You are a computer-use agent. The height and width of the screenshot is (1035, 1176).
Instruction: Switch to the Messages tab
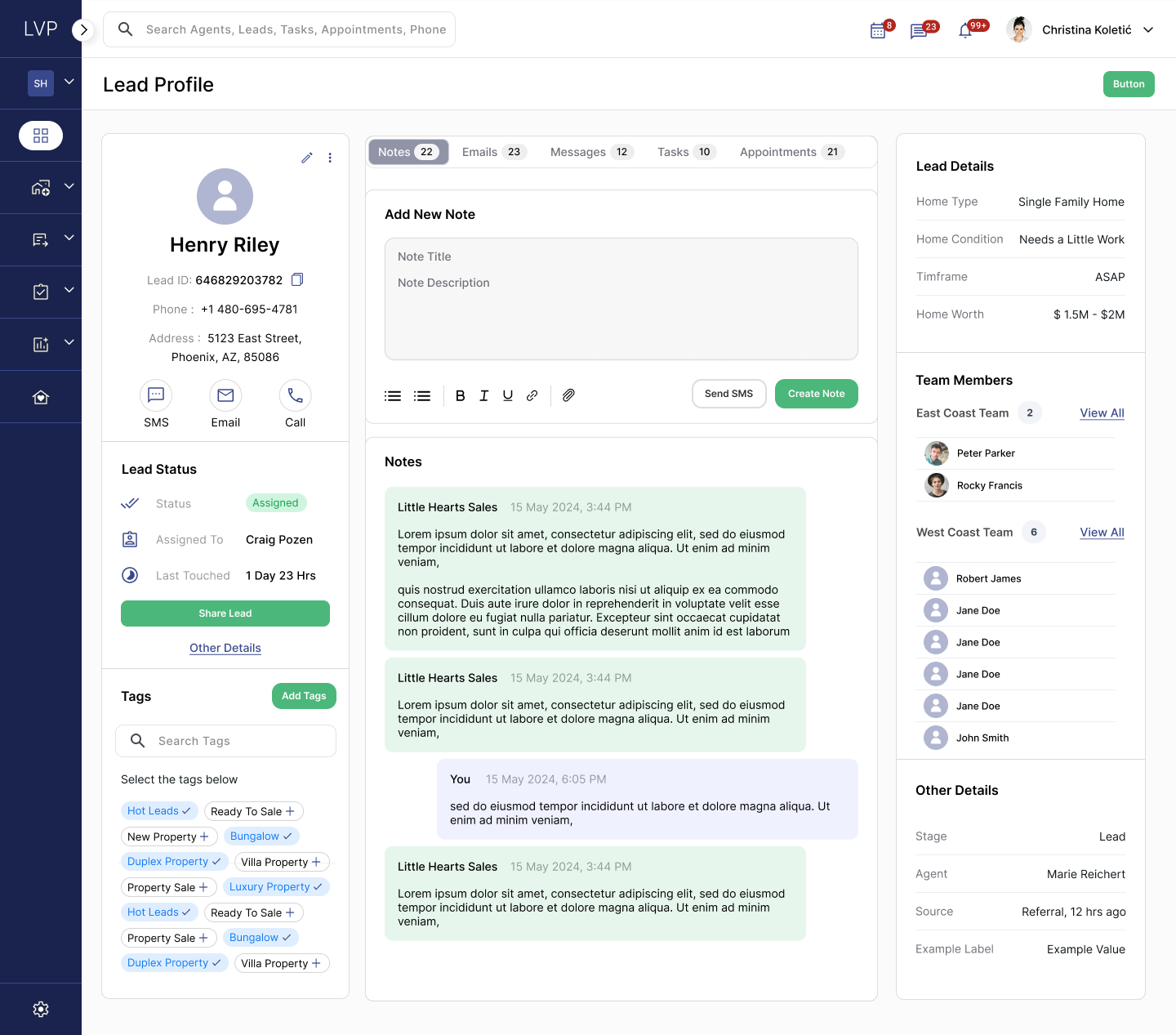(591, 152)
